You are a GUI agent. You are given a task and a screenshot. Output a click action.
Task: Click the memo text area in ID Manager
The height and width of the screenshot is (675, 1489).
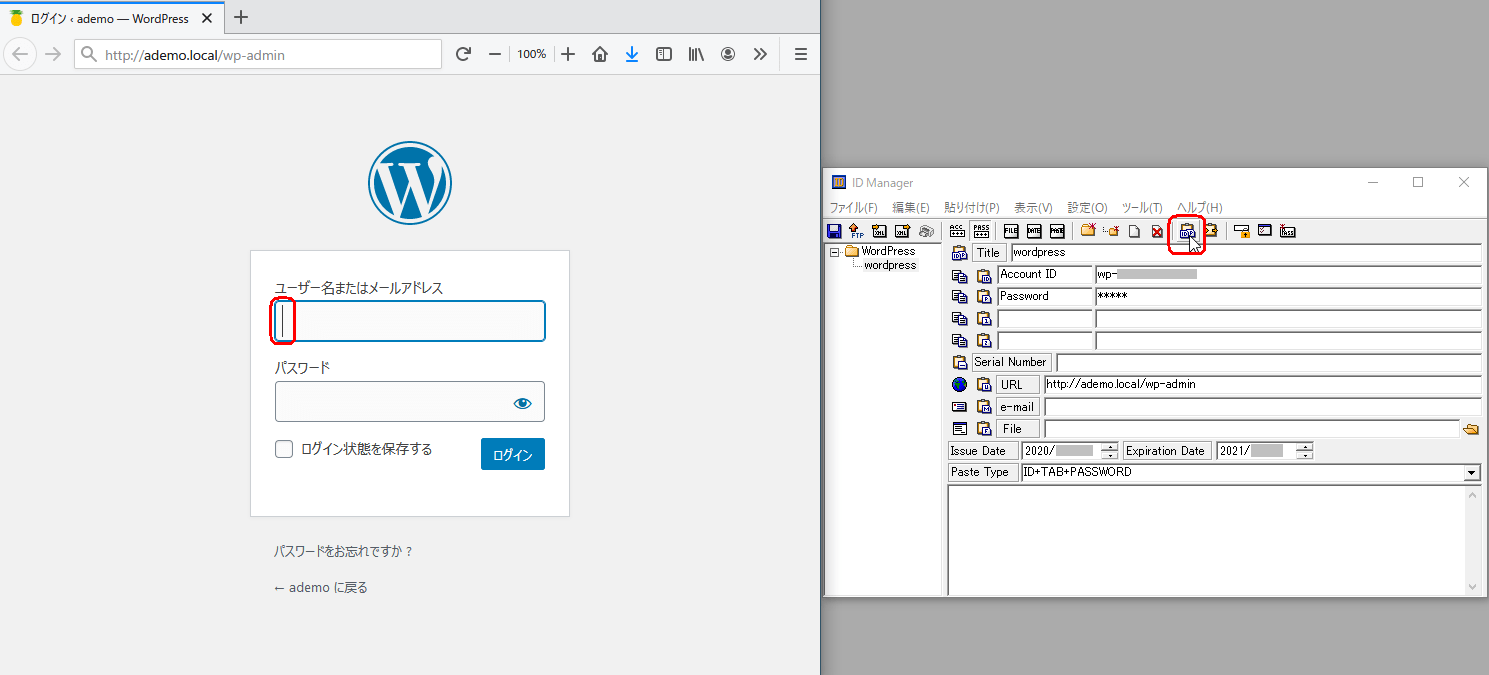[x=1207, y=540]
